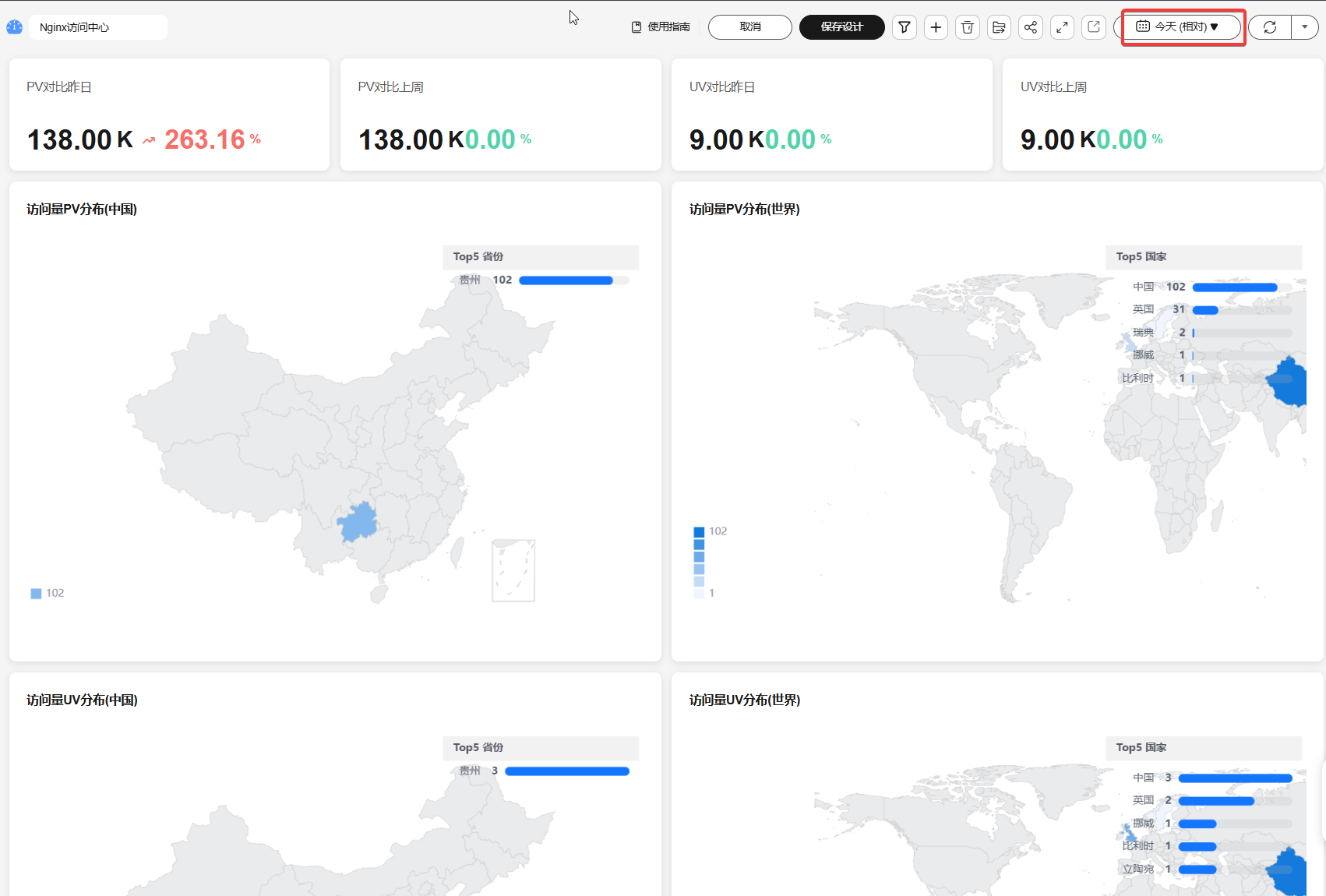Expand the refresh interval dropdown arrow
The image size is (1326, 896).
[1305, 27]
